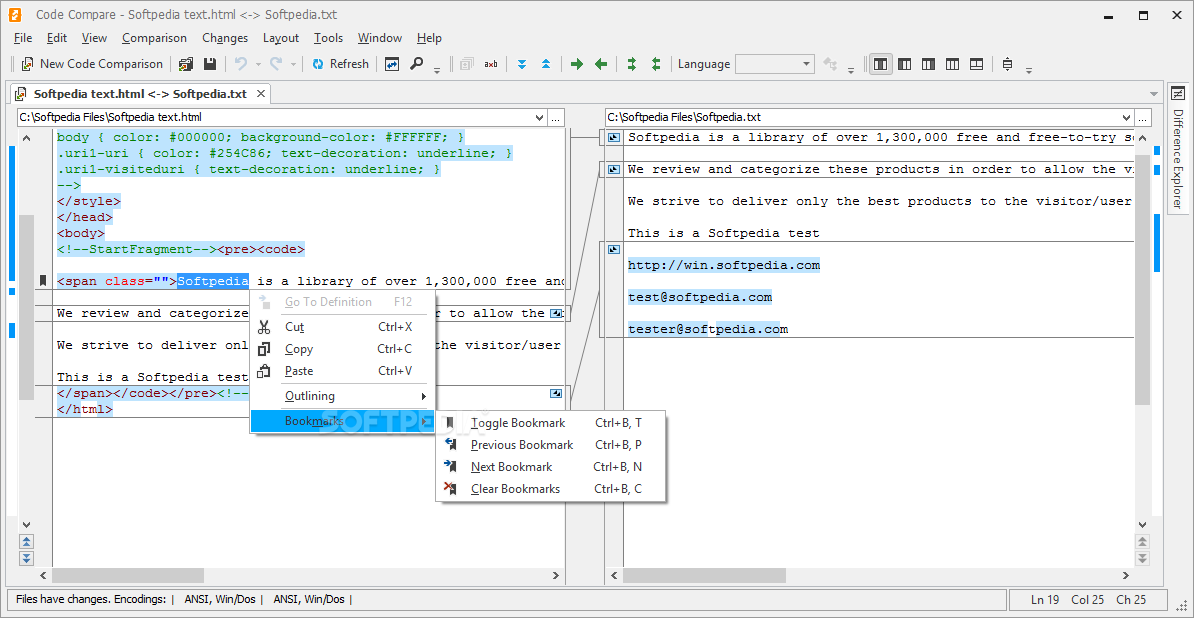Image resolution: width=1194 pixels, height=618 pixels.
Task: Select the third layout toggle icon
Action: tap(929, 64)
